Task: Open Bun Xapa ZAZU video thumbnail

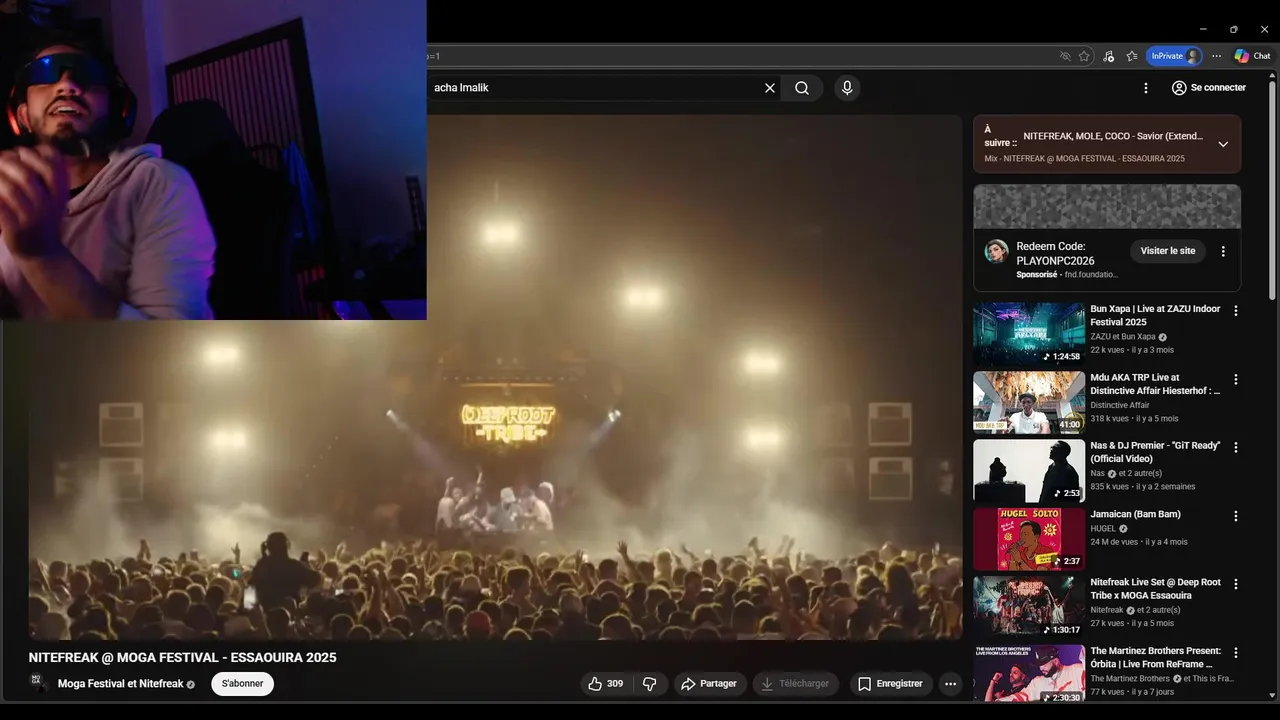Action: click(1029, 334)
